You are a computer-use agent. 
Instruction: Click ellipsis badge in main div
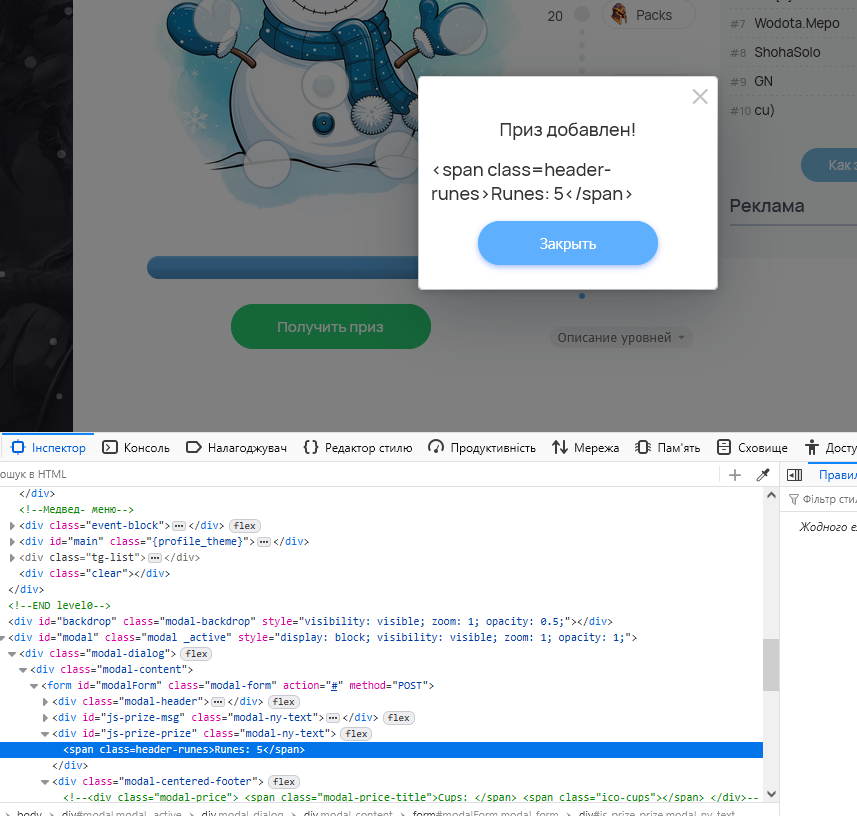(264, 542)
